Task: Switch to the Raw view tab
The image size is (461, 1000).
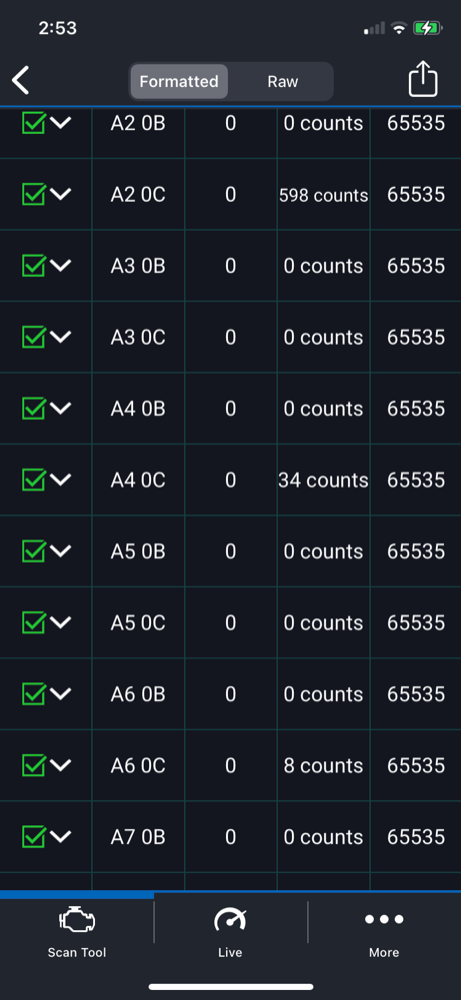Action: tap(282, 82)
